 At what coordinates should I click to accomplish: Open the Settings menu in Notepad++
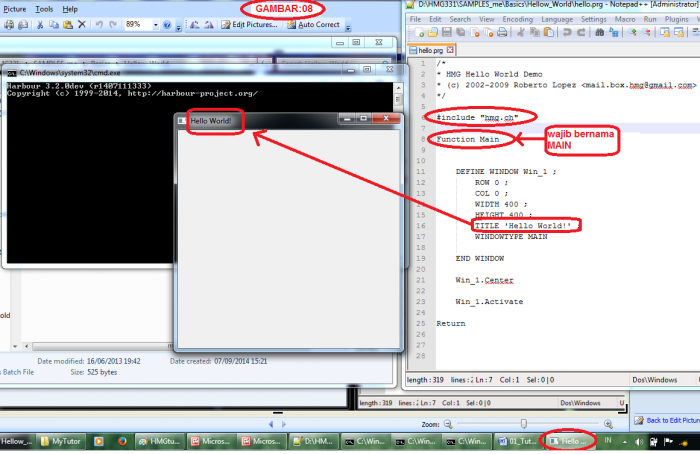[x=593, y=19]
